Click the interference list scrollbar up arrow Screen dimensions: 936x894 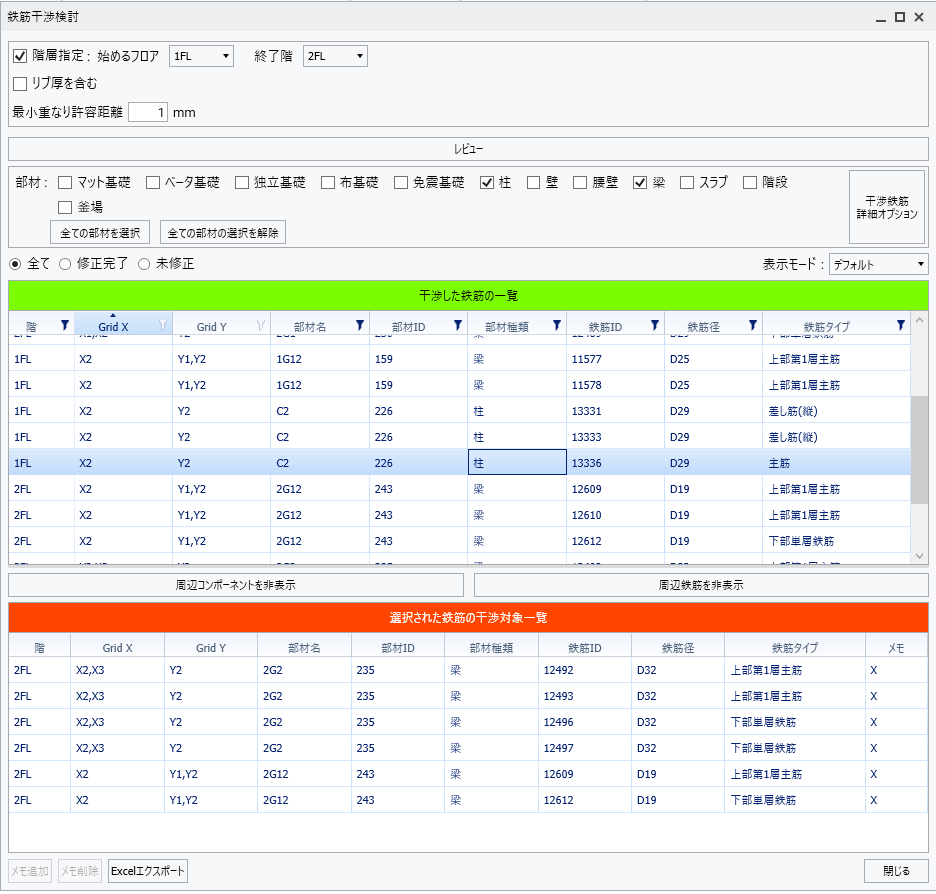point(919,320)
